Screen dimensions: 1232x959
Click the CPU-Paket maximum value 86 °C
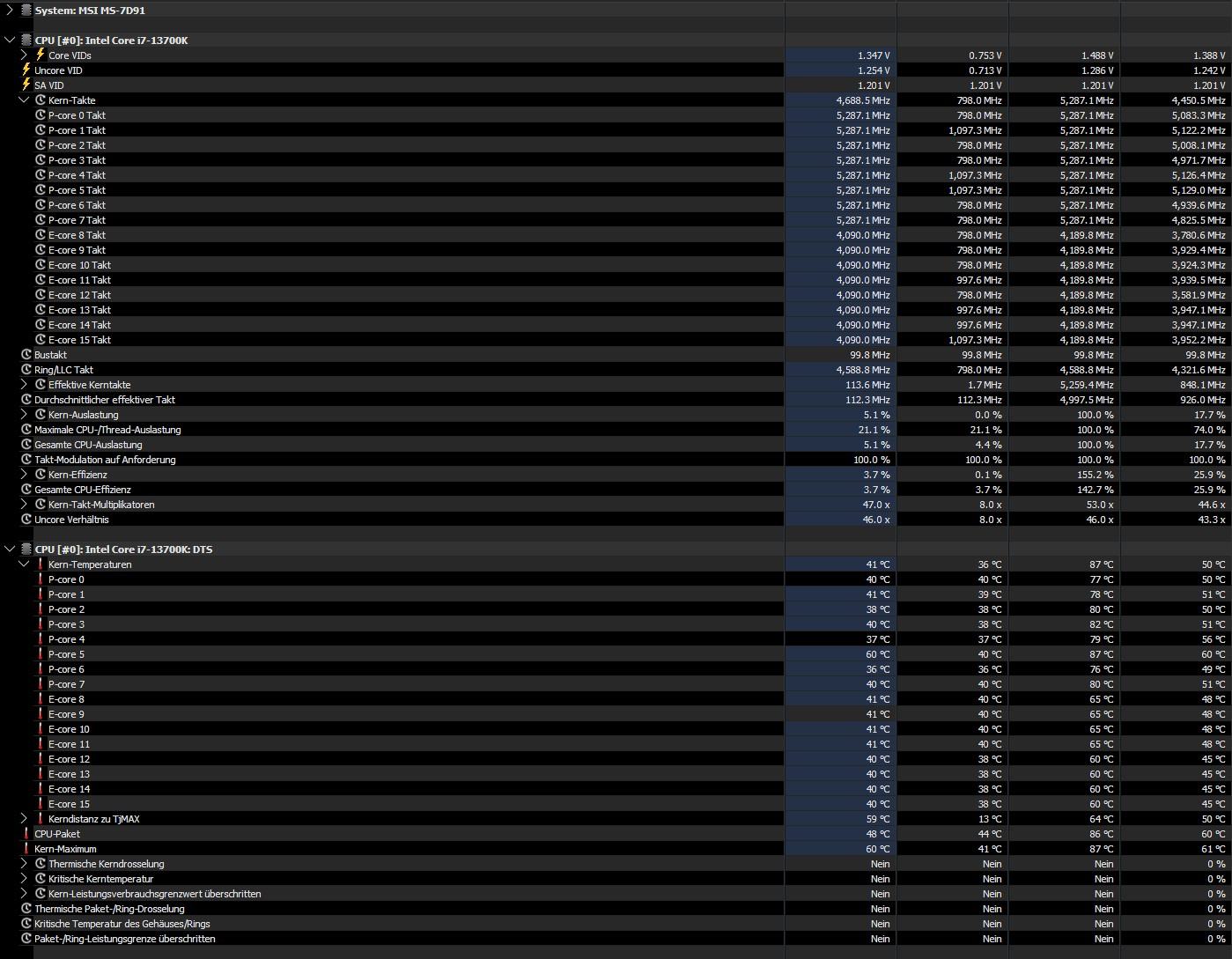[1102, 834]
